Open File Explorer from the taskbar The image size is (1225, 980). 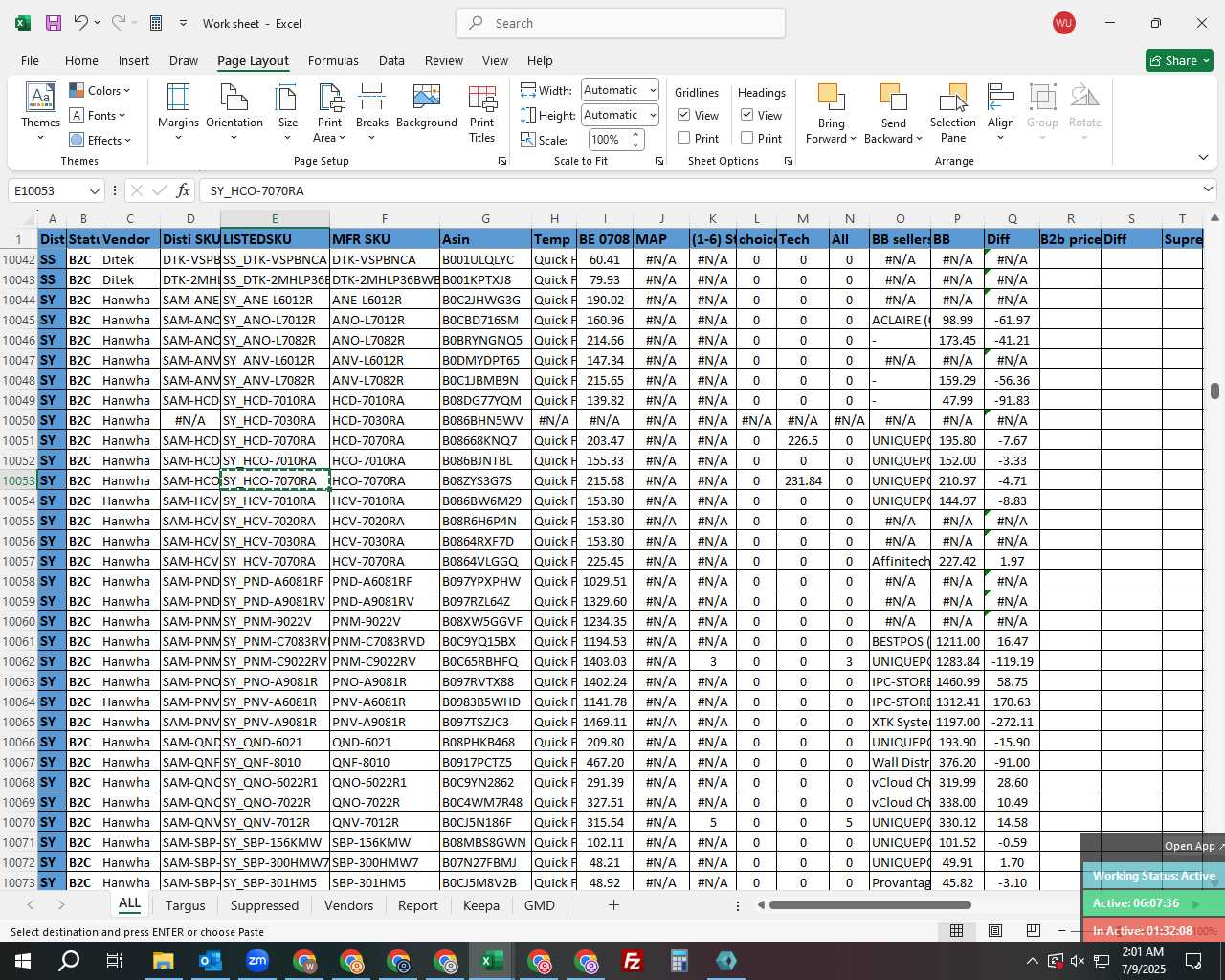[163, 961]
